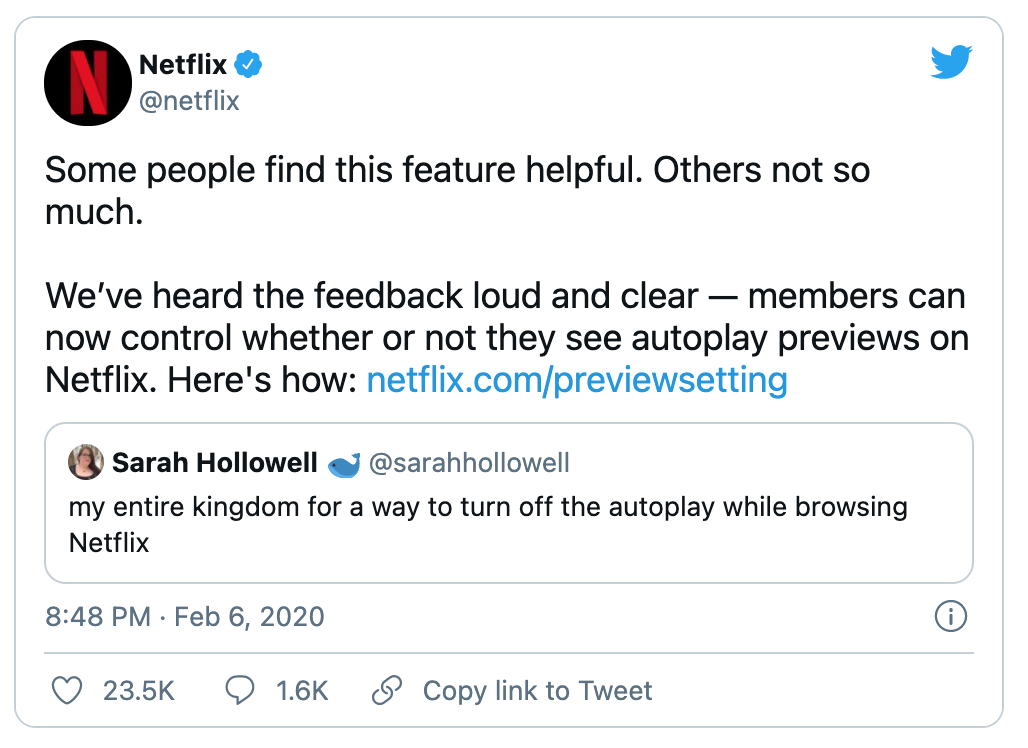Open the tweet info icon

pyautogui.click(x=950, y=617)
